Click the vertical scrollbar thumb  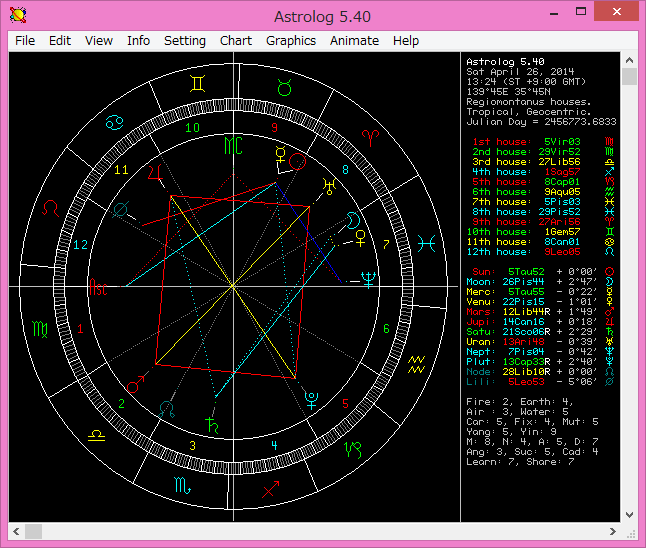629,77
